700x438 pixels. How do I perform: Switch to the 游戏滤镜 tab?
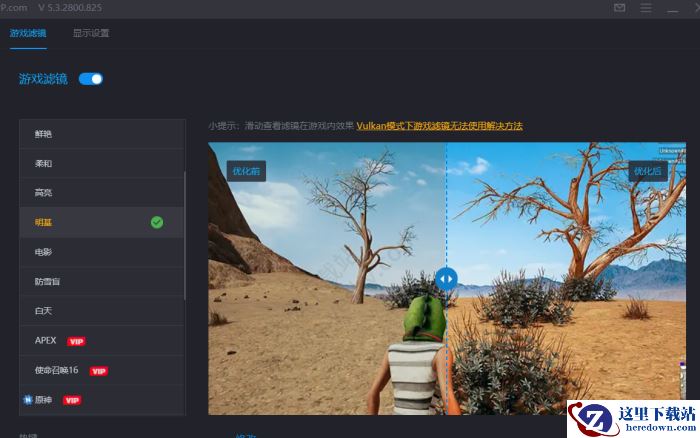(x=28, y=33)
